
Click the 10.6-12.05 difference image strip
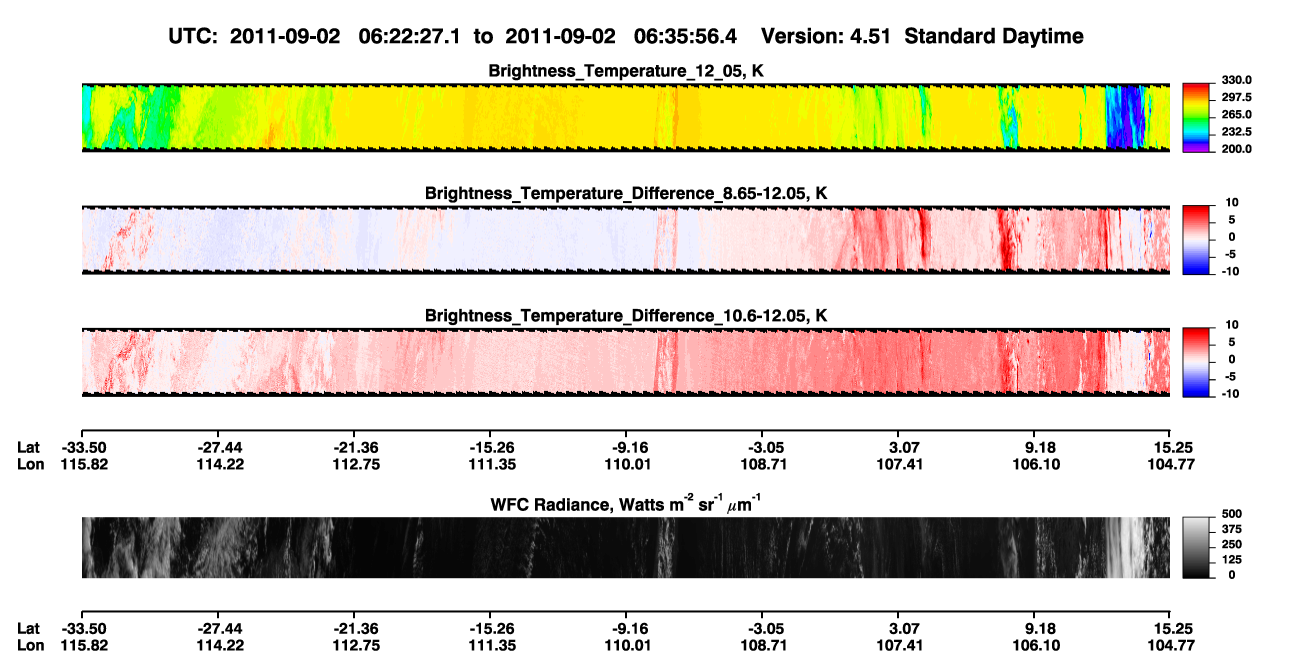[x=626, y=362]
